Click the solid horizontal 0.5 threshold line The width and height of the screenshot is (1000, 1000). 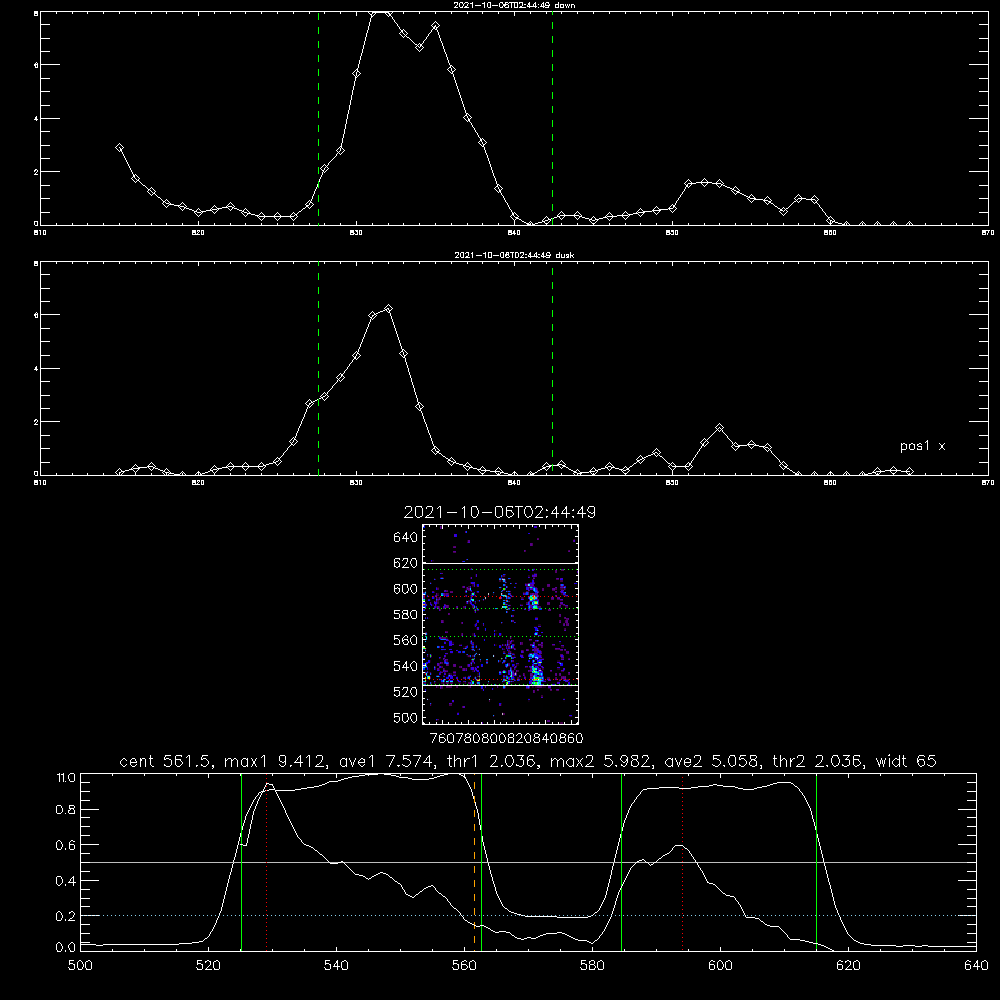tap(528, 862)
